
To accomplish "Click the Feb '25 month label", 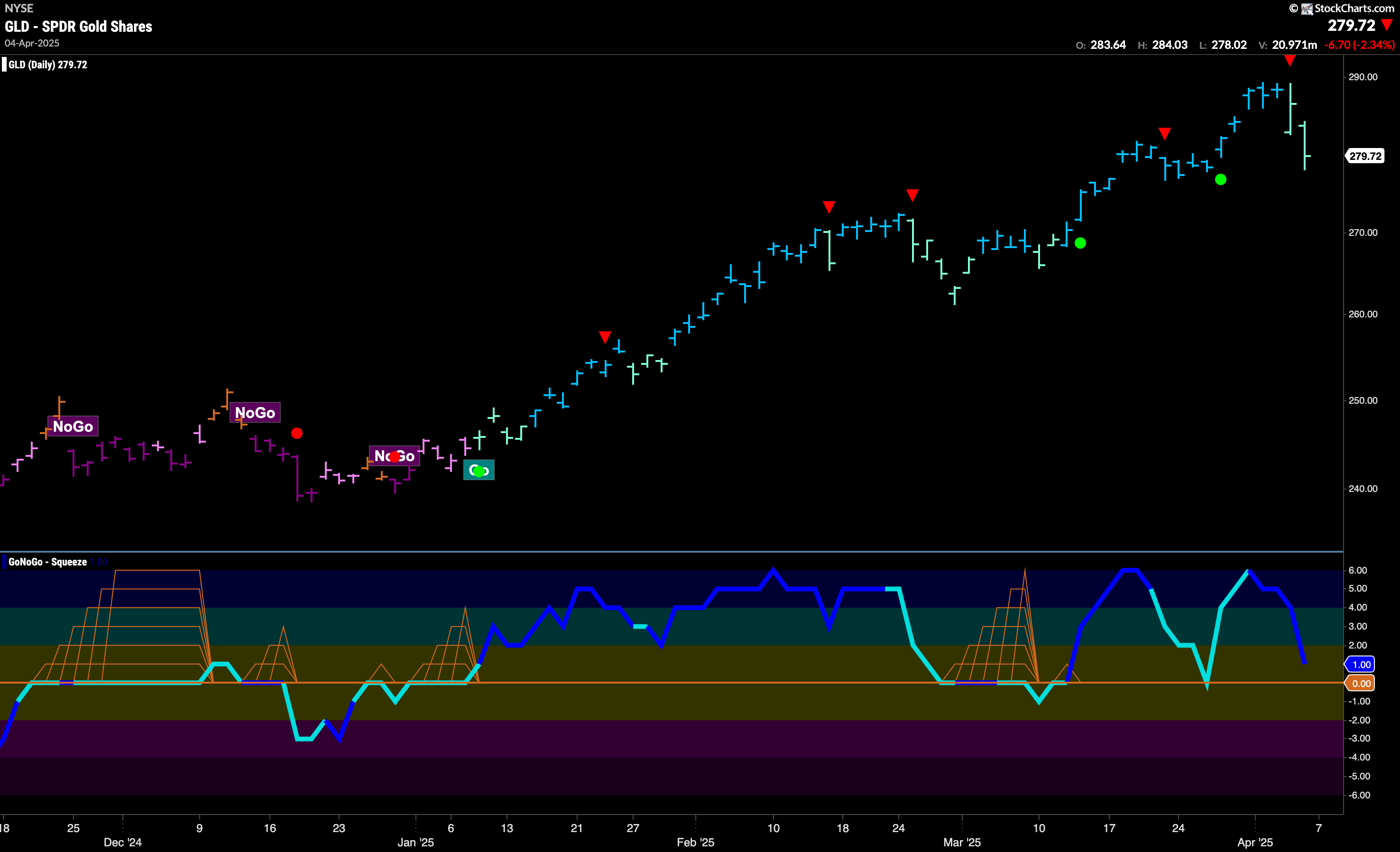I will (695, 843).
